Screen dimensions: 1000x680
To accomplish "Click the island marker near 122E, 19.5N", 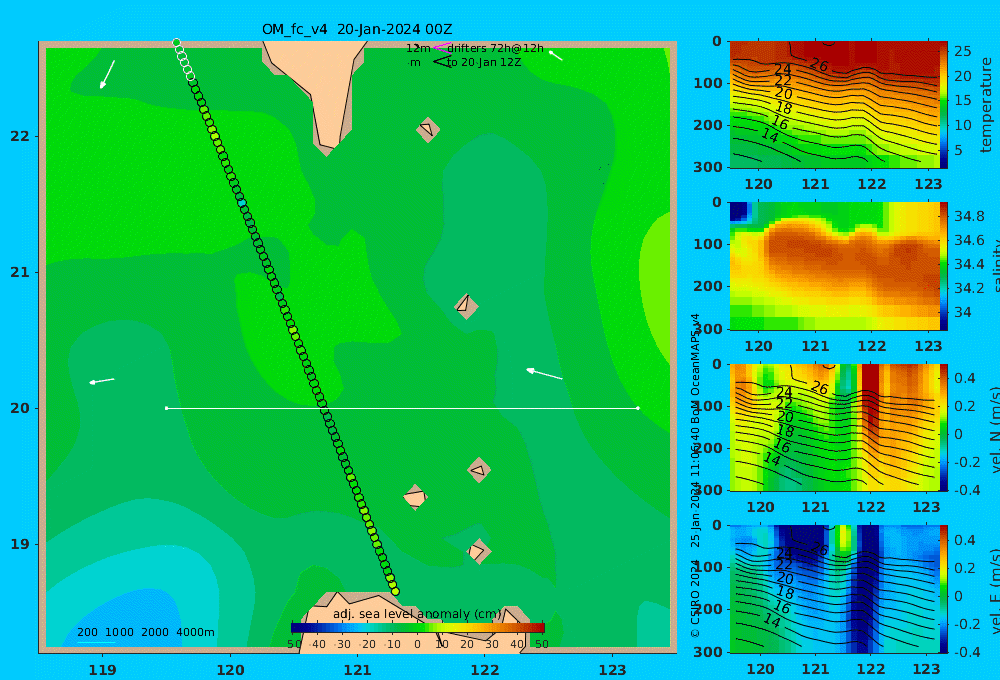I will (x=479, y=470).
